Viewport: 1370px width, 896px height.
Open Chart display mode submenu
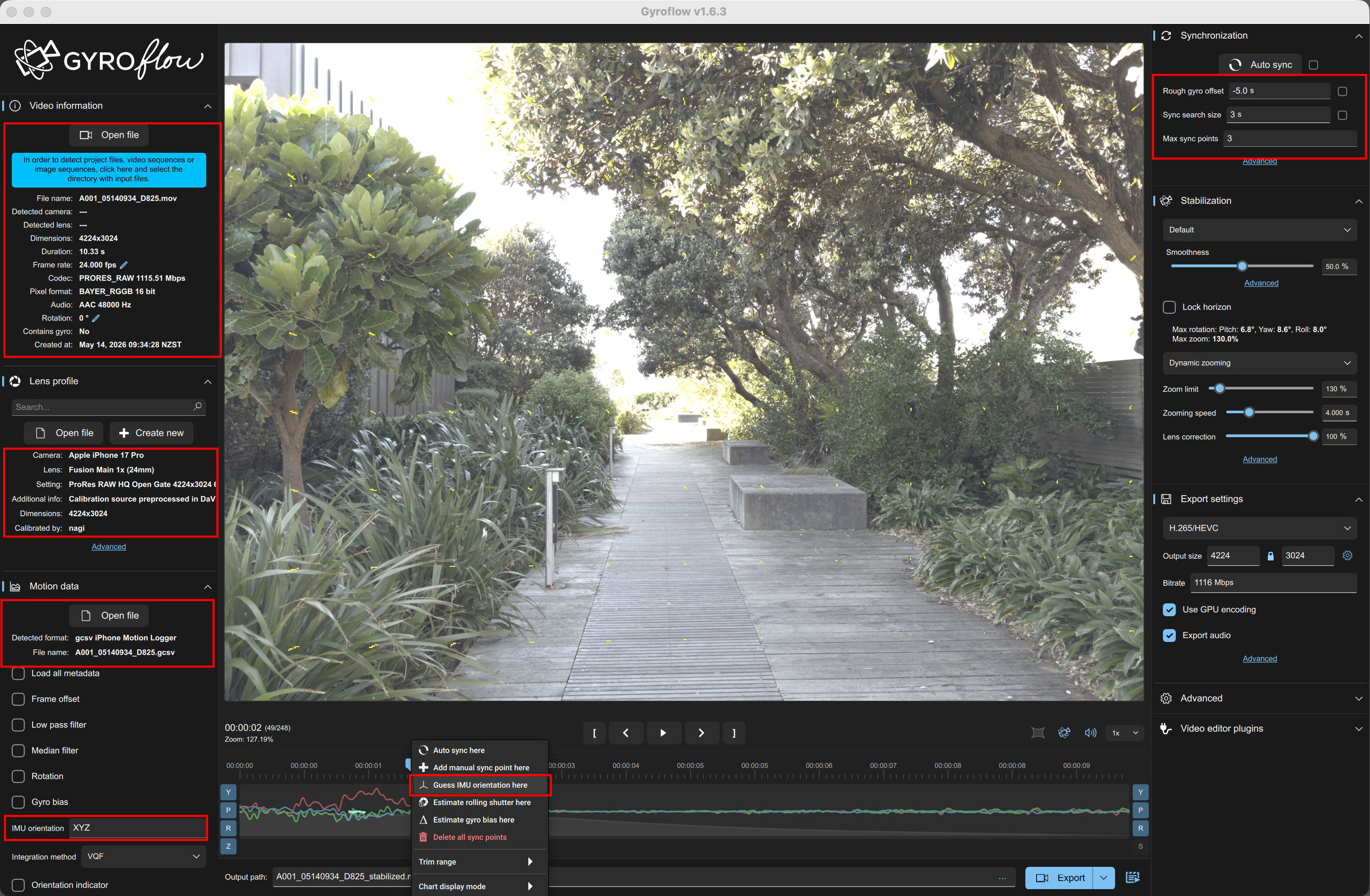click(x=479, y=886)
